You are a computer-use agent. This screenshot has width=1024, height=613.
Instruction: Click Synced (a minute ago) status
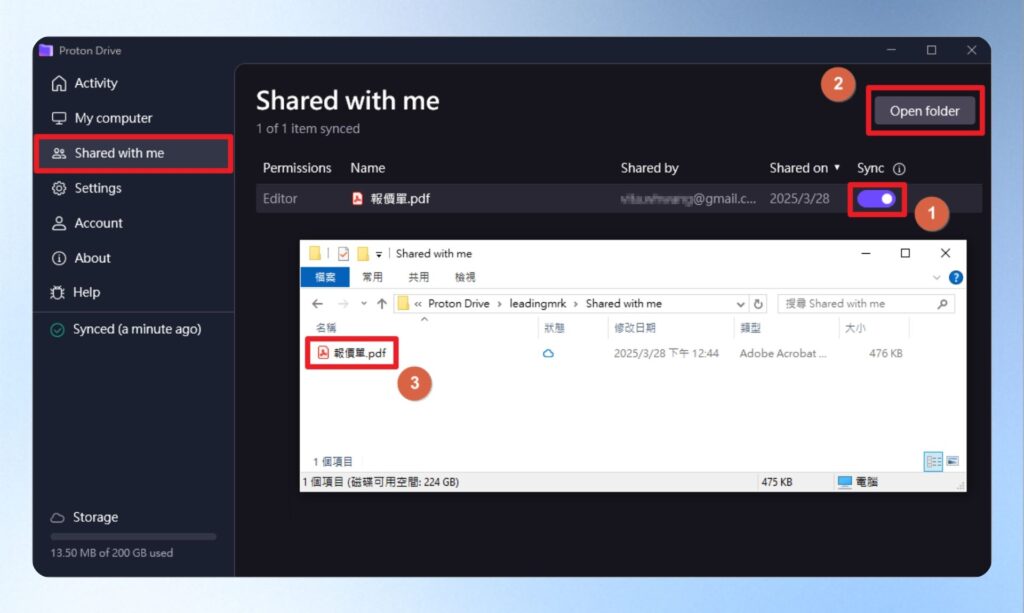tap(127, 329)
